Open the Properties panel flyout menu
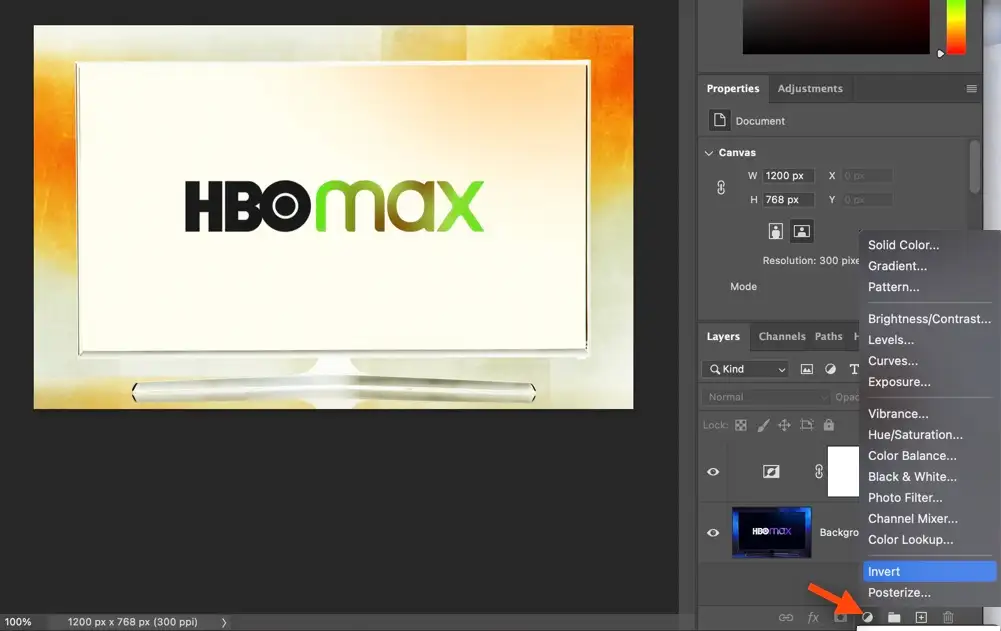 tap(971, 89)
